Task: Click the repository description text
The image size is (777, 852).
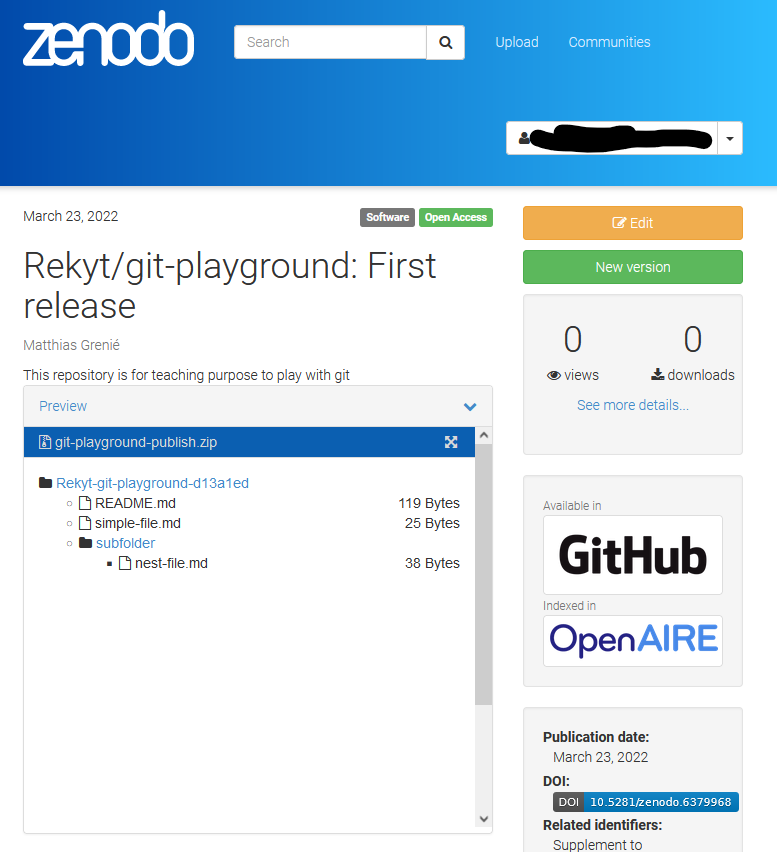Action: tap(186, 375)
